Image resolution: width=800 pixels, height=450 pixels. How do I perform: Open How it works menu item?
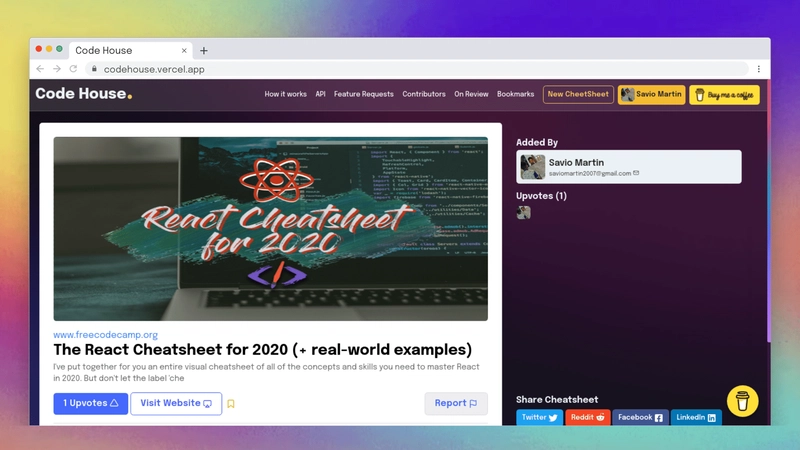[x=285, y=94]
